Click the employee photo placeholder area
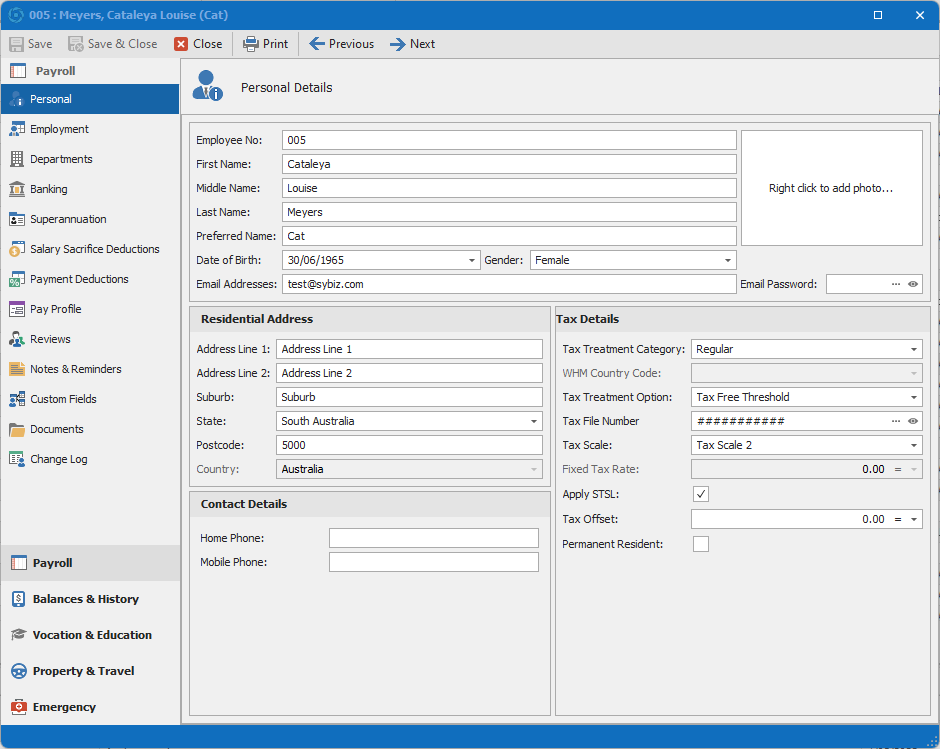This screenshot has height=749, width=940. point(831,188)
